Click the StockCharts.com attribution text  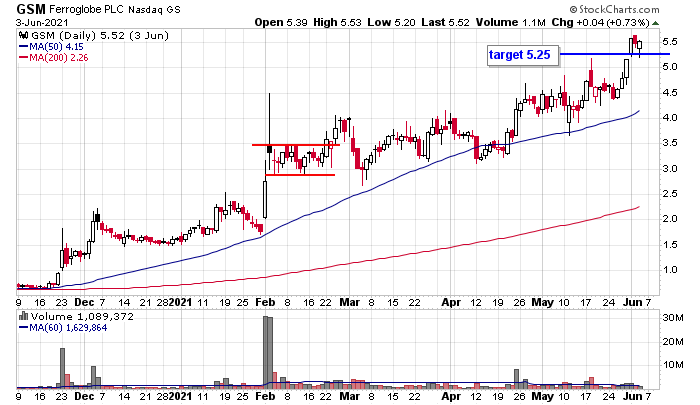[x=614, y=9]
